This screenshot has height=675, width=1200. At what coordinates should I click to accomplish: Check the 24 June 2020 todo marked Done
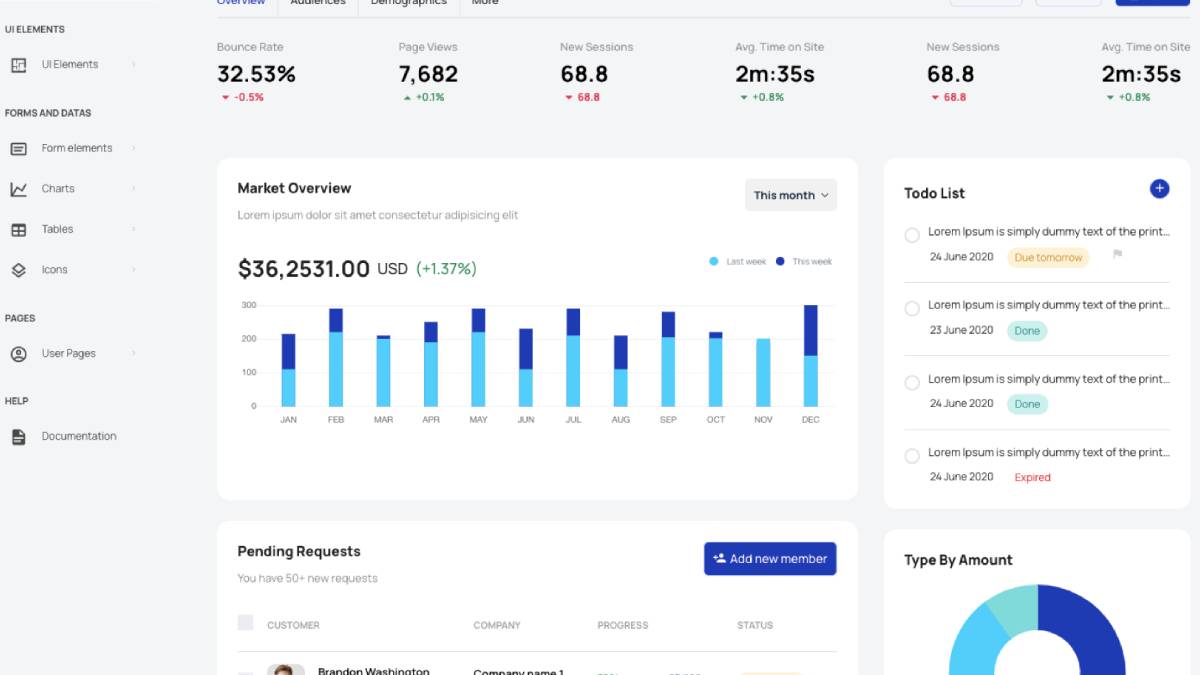(x=912, y=383)
